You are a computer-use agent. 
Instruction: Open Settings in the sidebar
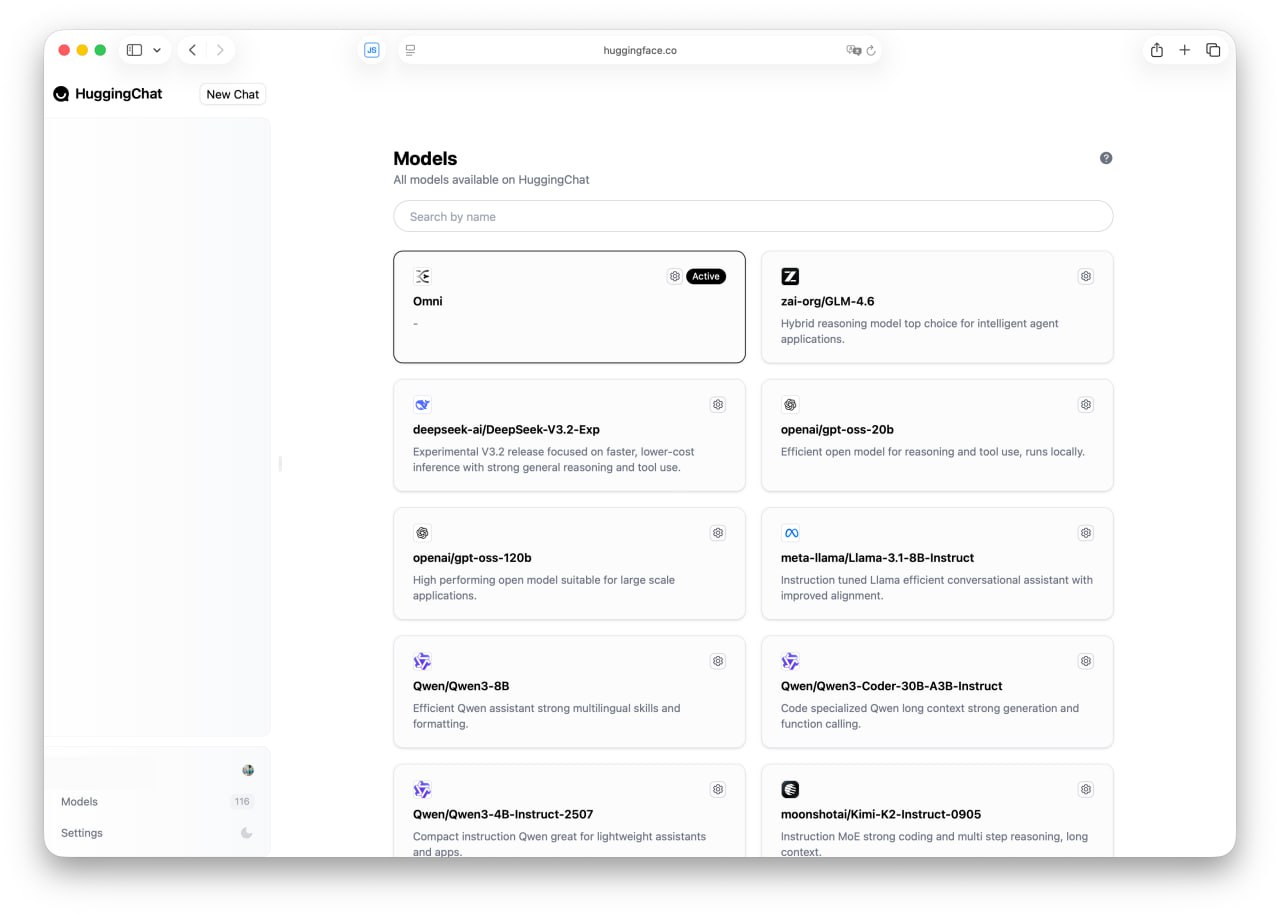(x=82, y=833)
